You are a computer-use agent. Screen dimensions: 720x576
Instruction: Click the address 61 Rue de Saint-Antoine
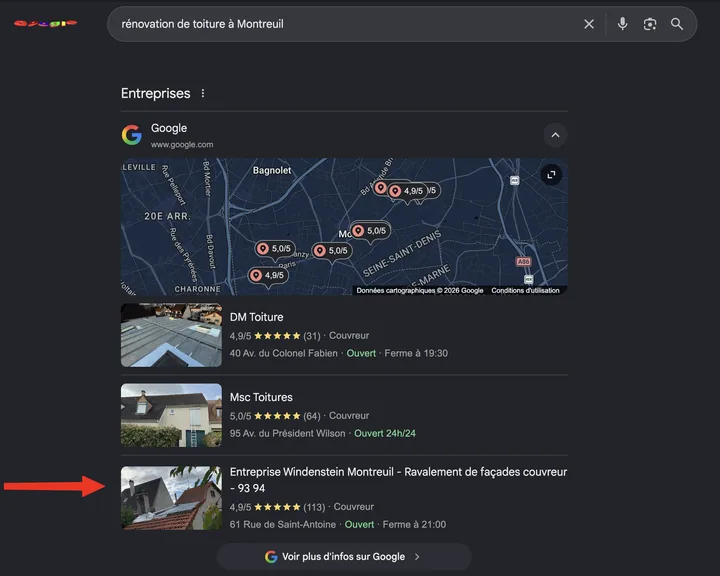(283, 525)
